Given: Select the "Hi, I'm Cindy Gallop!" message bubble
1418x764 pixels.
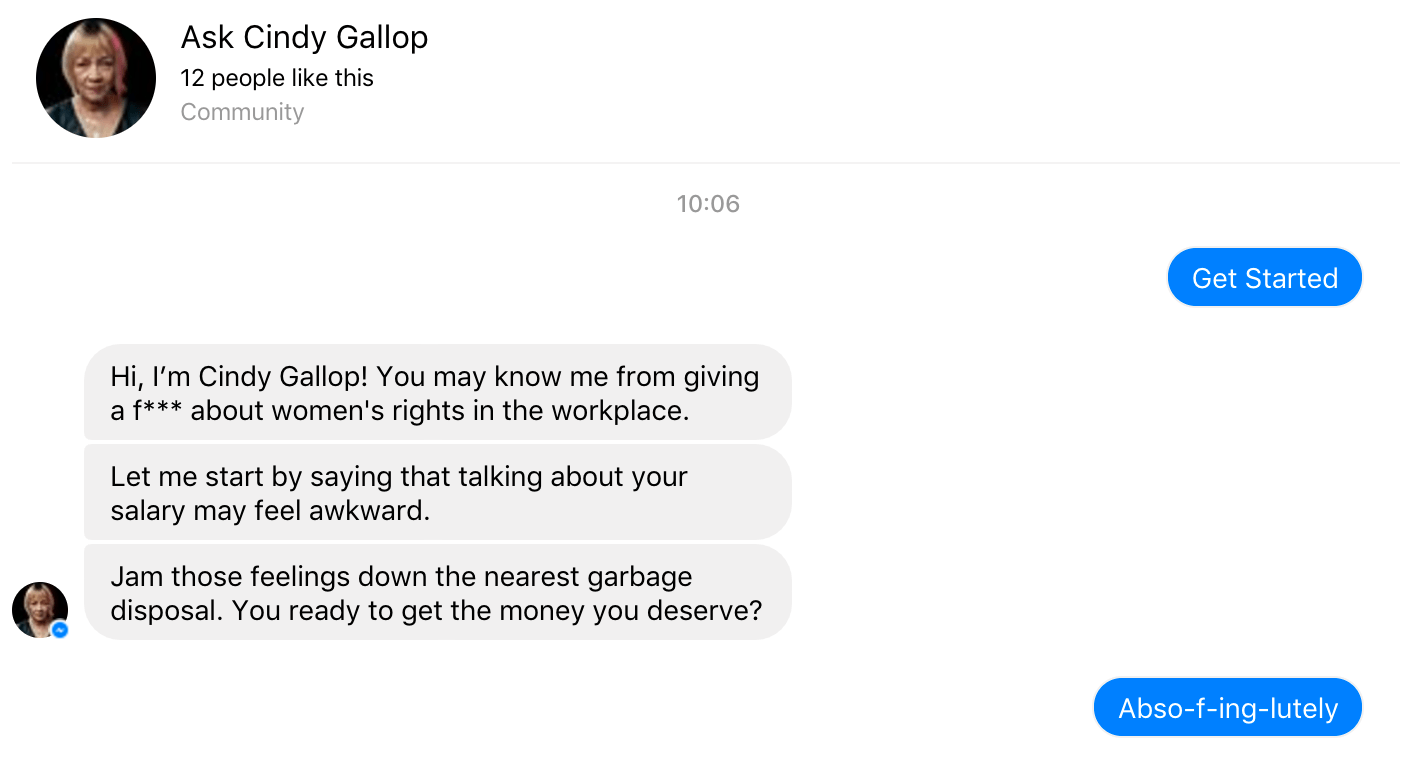Looking at the screenshot, I should point(437,392).
